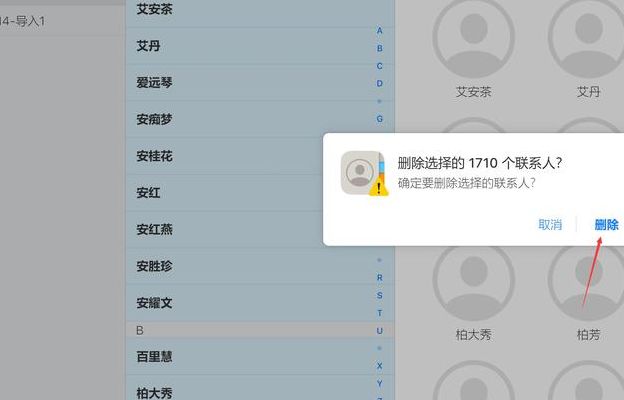Image resolution: width=624 pixels, height=400 pixels.
Task: Open the 艾安茶 contact avatar card
Action: (x=474, y=49)
